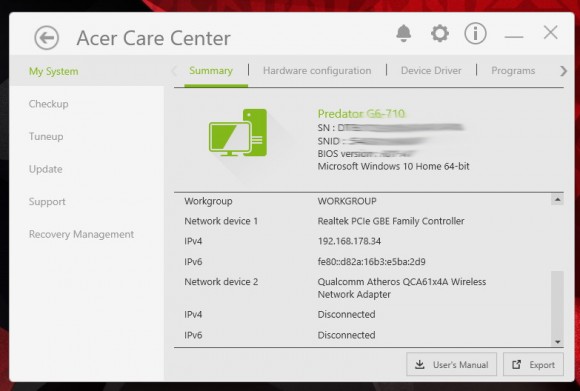The height and width of the screenshot is (391, 580).
Task: Minimize the Acer Care Center window
Action: (514, 37)
